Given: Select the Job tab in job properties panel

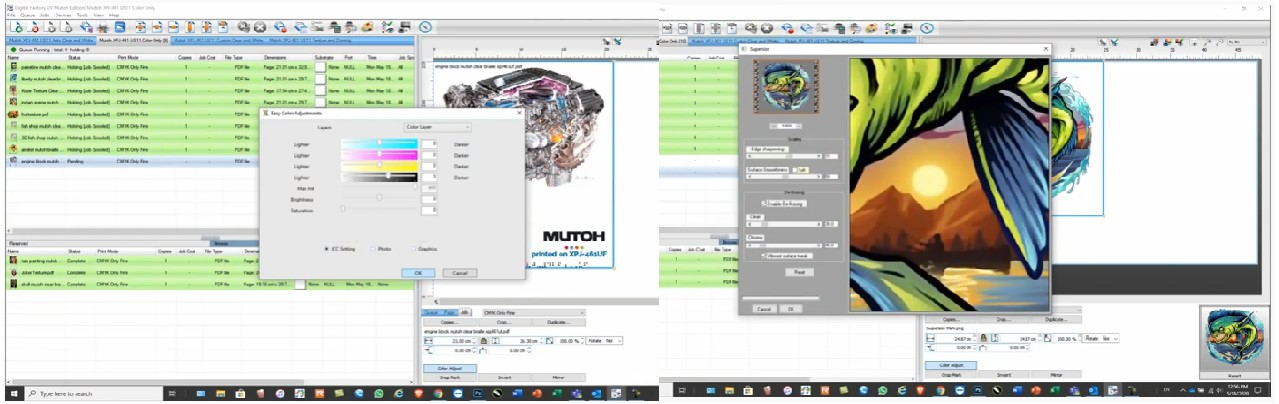Looking at the screenshot, I should click(x=463, y=312).
